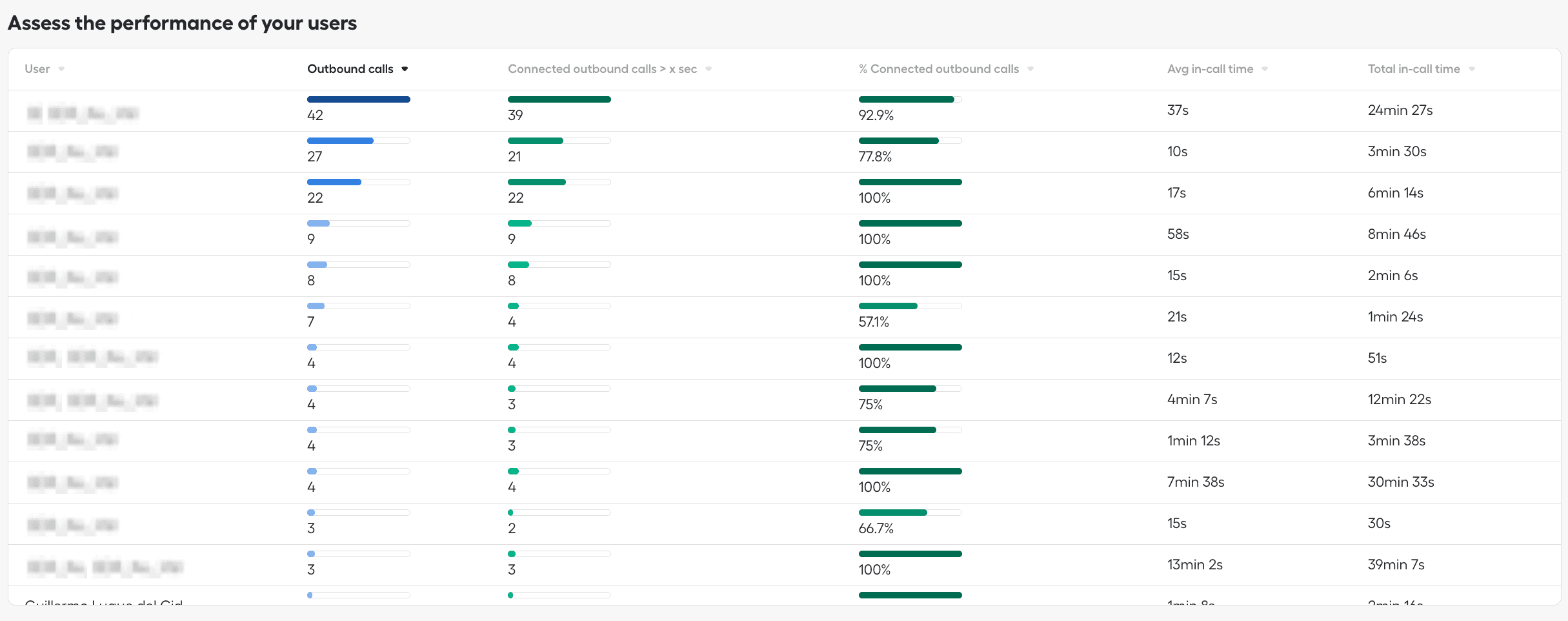Click the 39min 7s total in-call time value
The width and height of the screenshot is (1568, 621).
(1396, 564)
